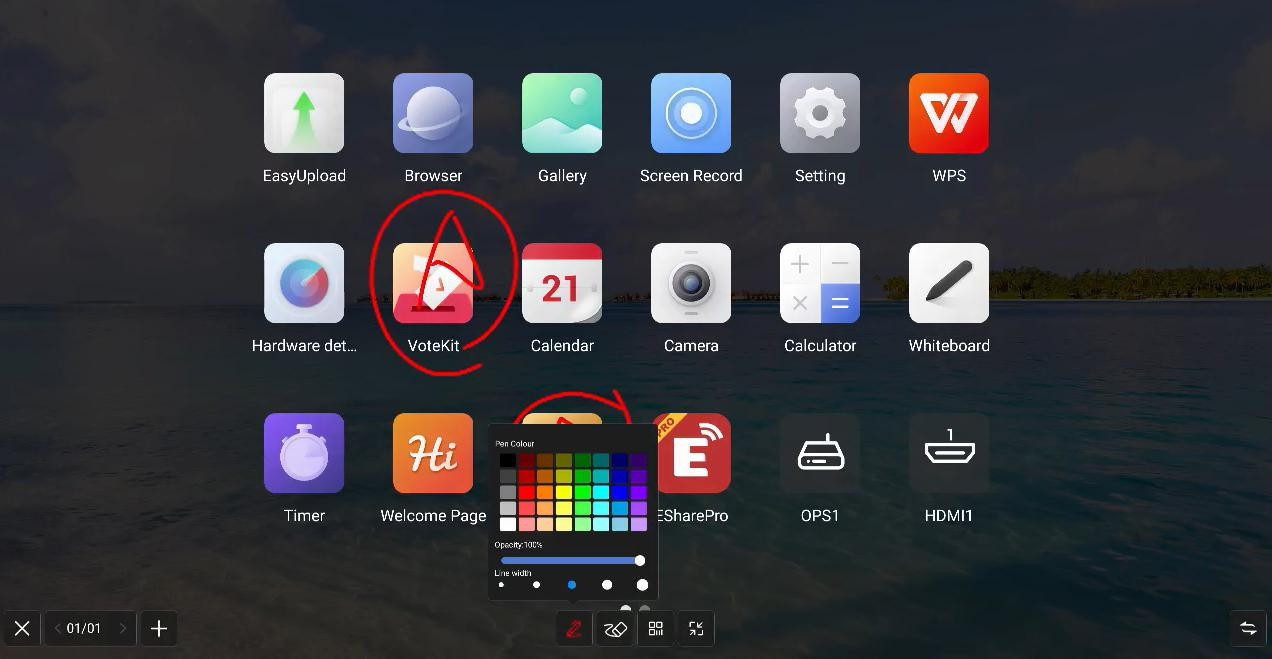Select the blue medium line width
The image size is (1272, 659).
tap(572, 585)
